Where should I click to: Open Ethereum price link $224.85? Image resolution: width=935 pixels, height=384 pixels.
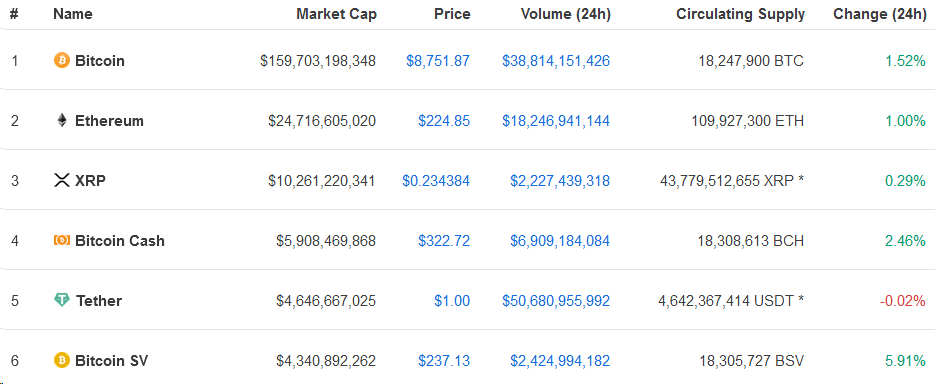click(444, 121)
